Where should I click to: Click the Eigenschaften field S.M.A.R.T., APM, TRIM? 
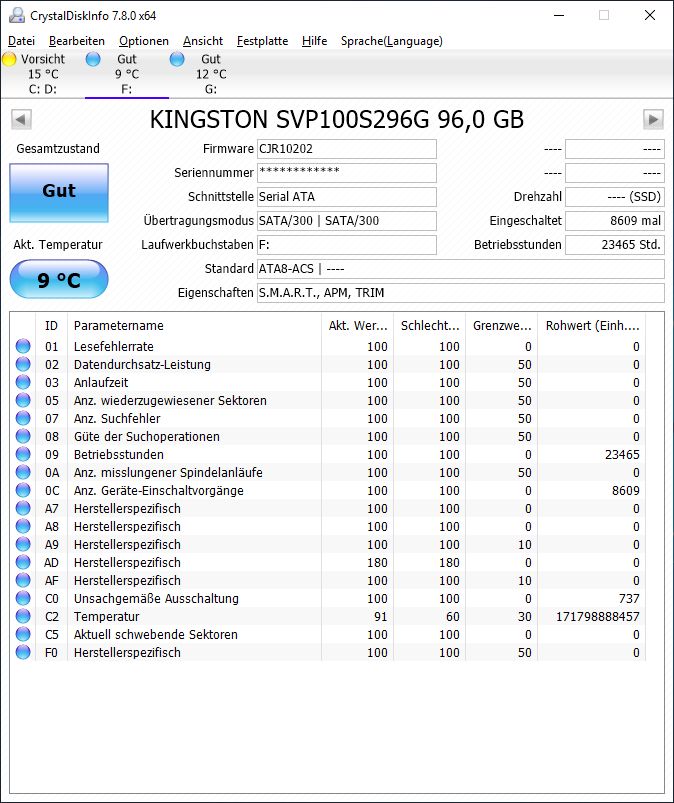[461, 293]
